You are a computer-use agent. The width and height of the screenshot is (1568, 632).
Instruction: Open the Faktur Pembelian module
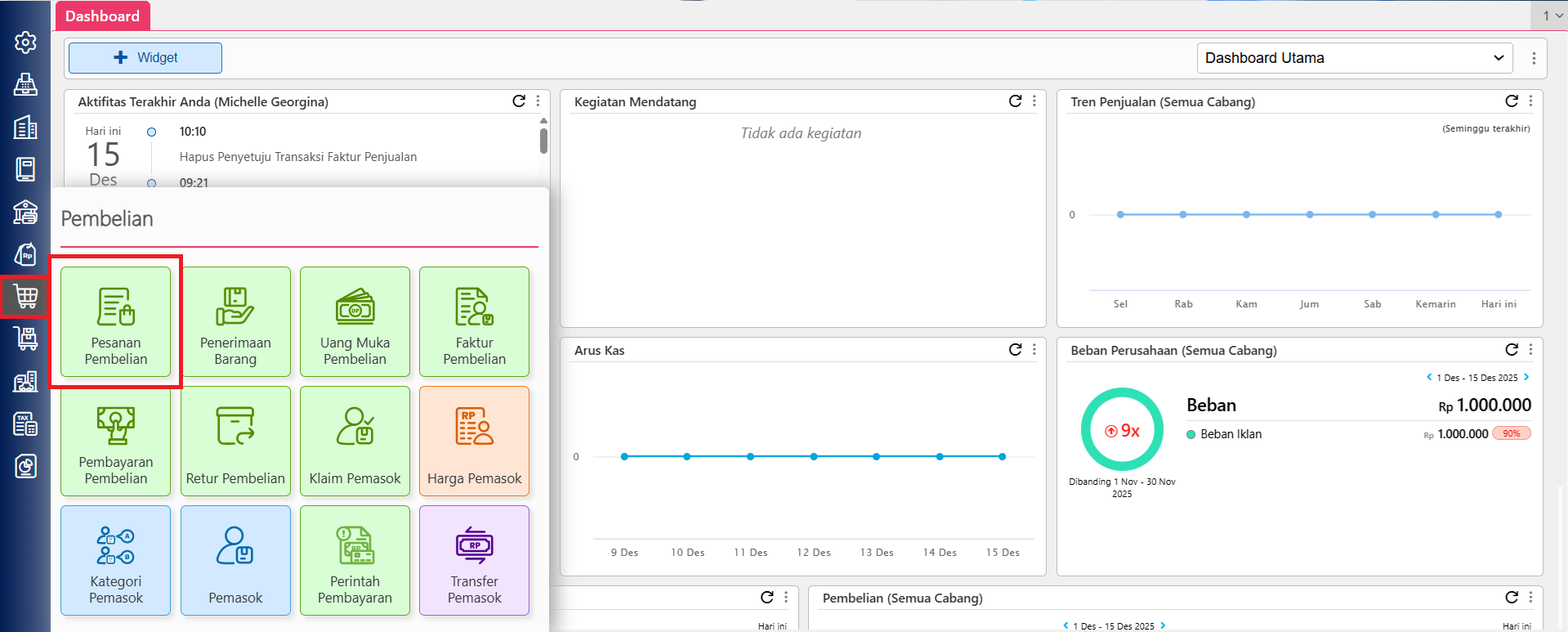474,321
